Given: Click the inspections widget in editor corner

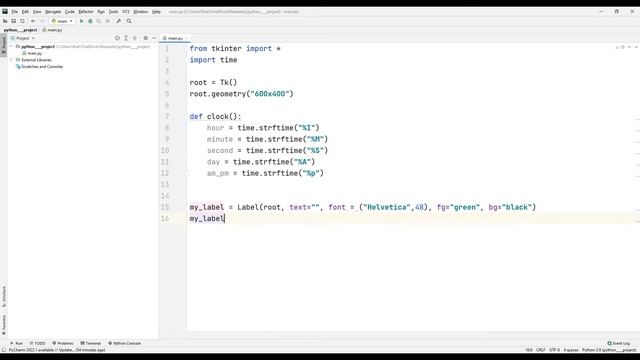Looking at the screenshot, I should 620,47.
